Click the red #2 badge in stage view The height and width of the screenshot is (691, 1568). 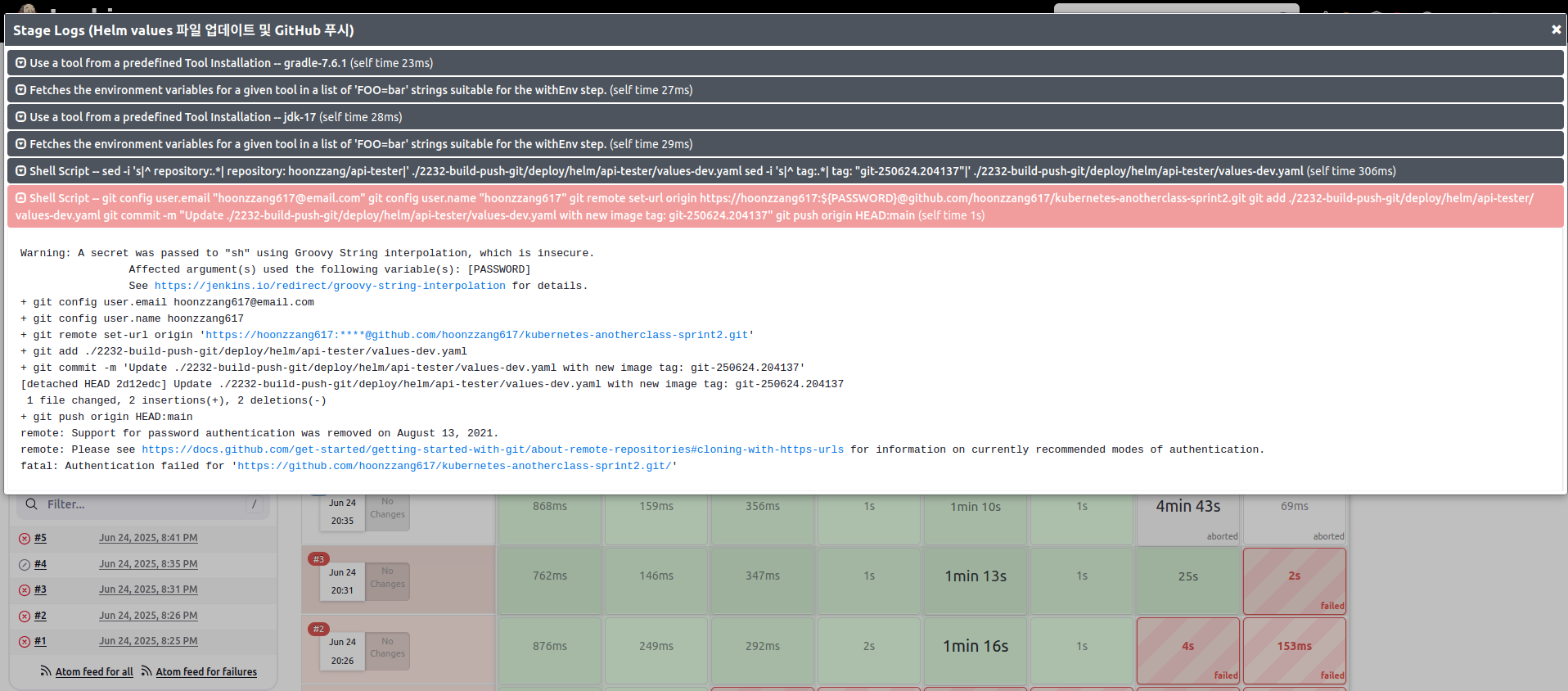click(318, 629)
